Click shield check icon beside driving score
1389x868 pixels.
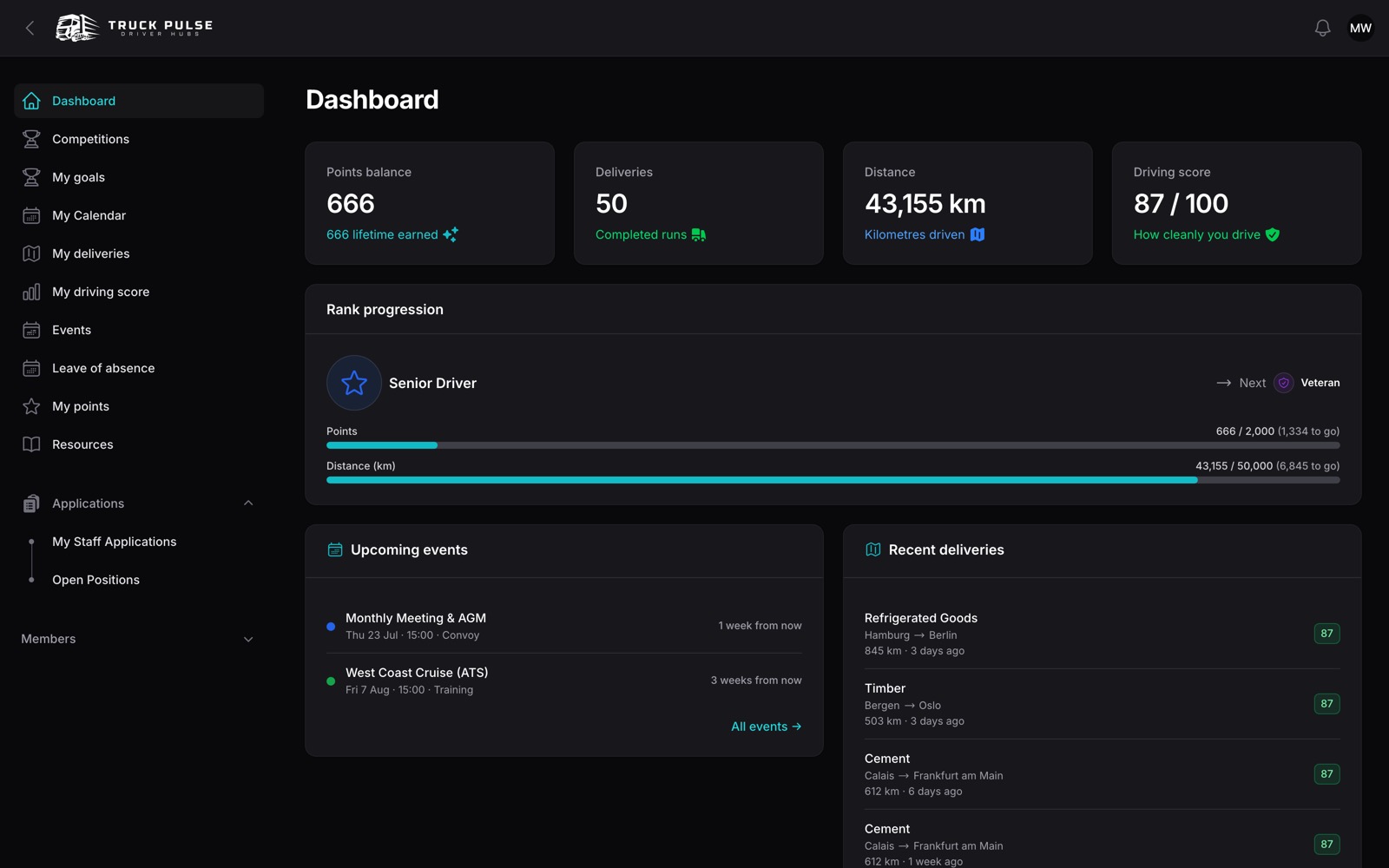1273,234
